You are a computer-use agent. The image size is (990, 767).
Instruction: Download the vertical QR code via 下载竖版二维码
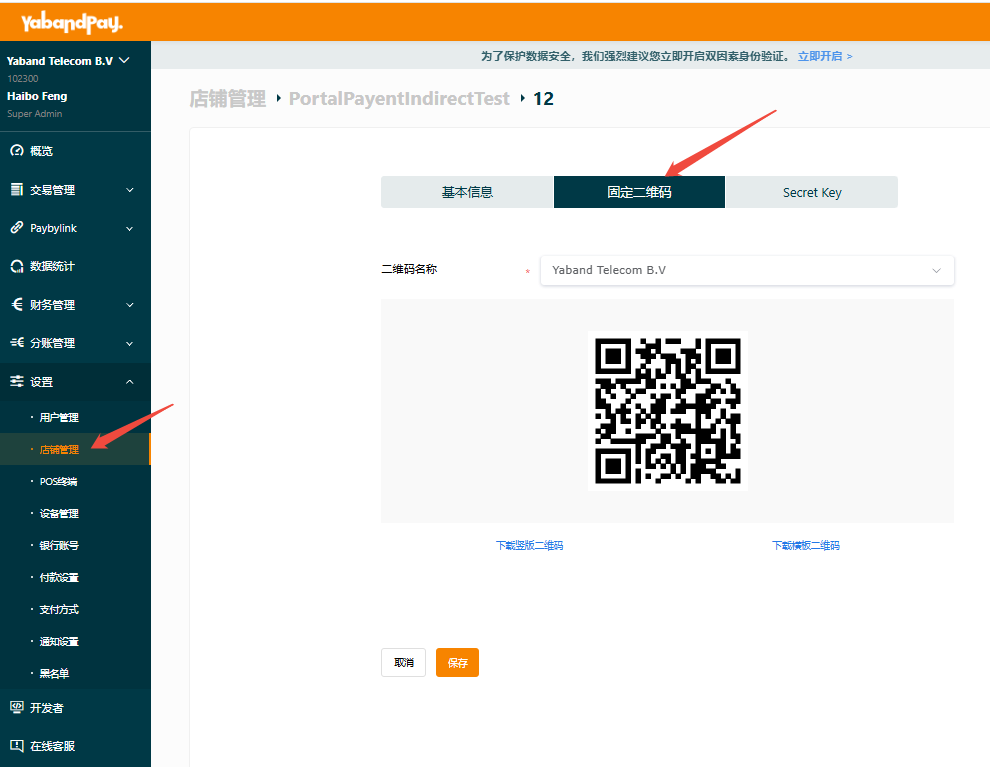(529, 545)
